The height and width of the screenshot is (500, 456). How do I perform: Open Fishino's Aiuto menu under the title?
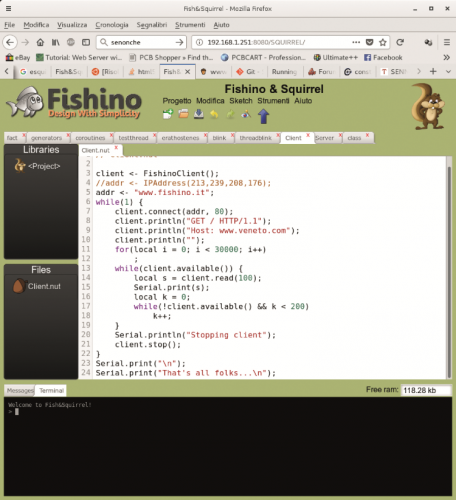click(x=303, y=101)
